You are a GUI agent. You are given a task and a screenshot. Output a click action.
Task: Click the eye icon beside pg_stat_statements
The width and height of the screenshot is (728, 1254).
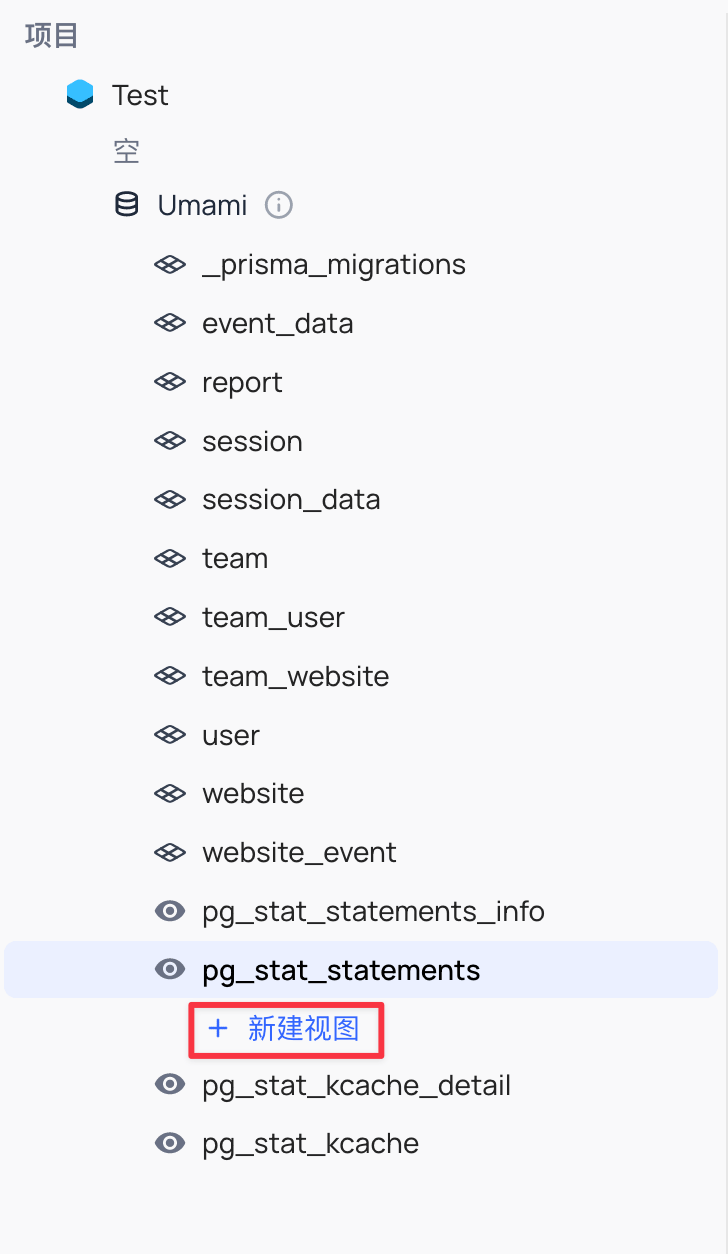(x=170, y=970)
